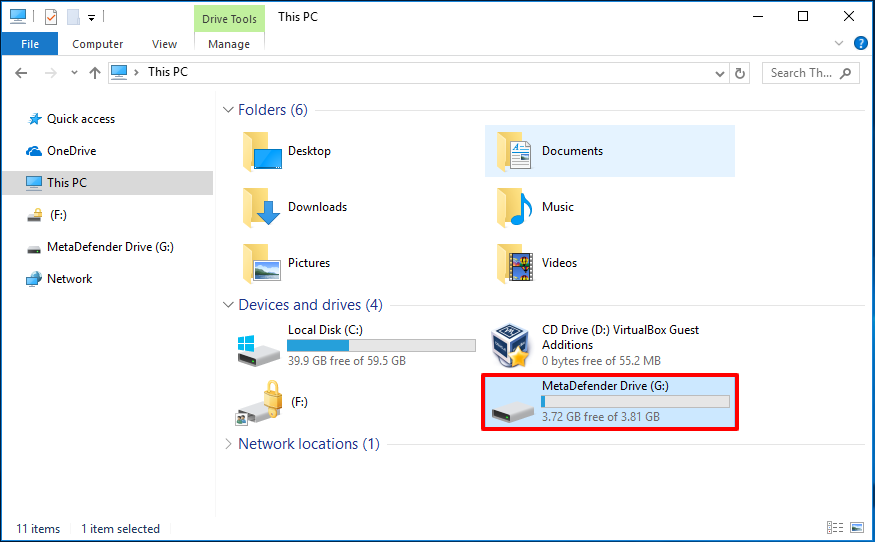The height and width of the screenshot is (542, 875).
Task: Switch to Large icons view in status bar
Action: coord(857,527)
